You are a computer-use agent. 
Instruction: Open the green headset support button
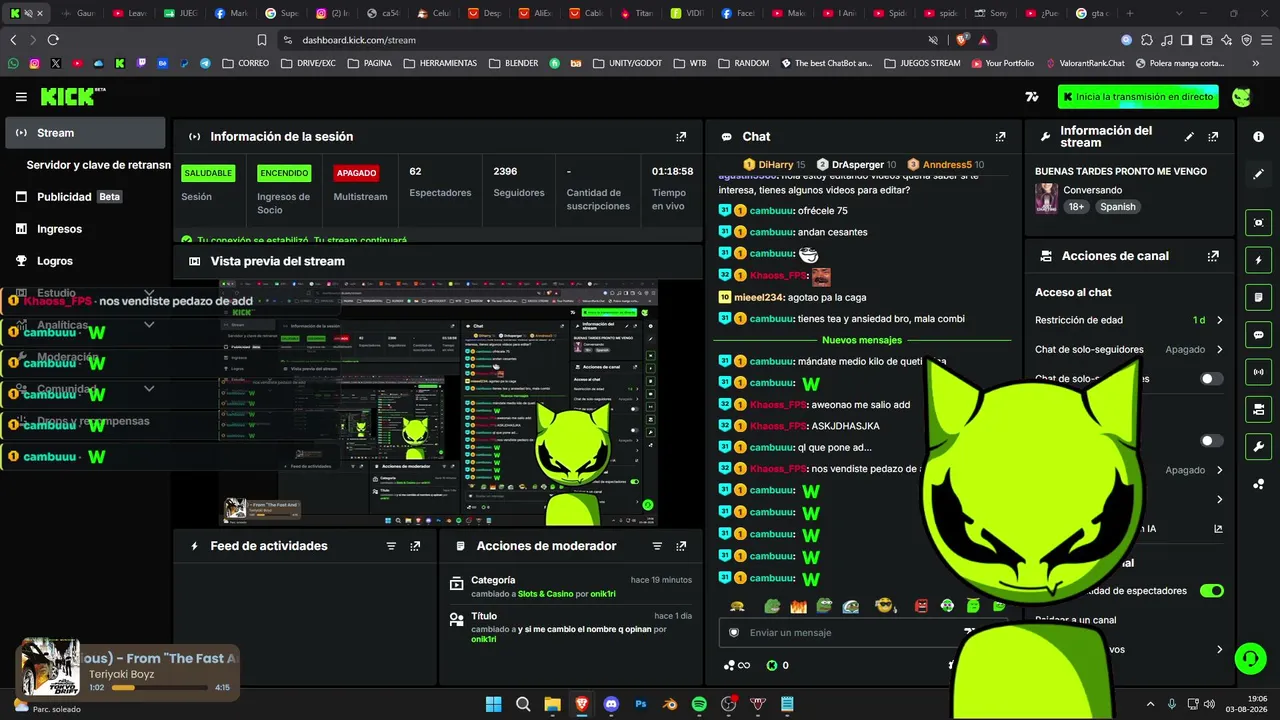[1250, 658]
